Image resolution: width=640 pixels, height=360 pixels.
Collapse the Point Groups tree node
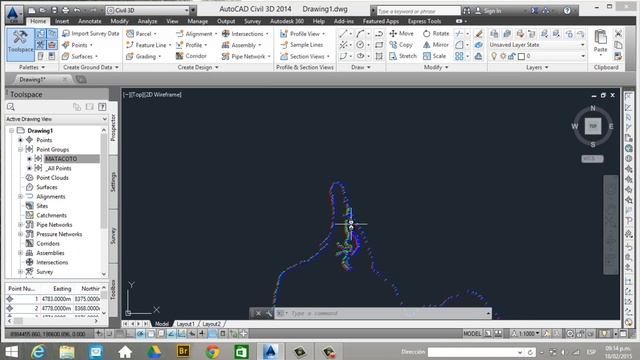pos(20,149)
